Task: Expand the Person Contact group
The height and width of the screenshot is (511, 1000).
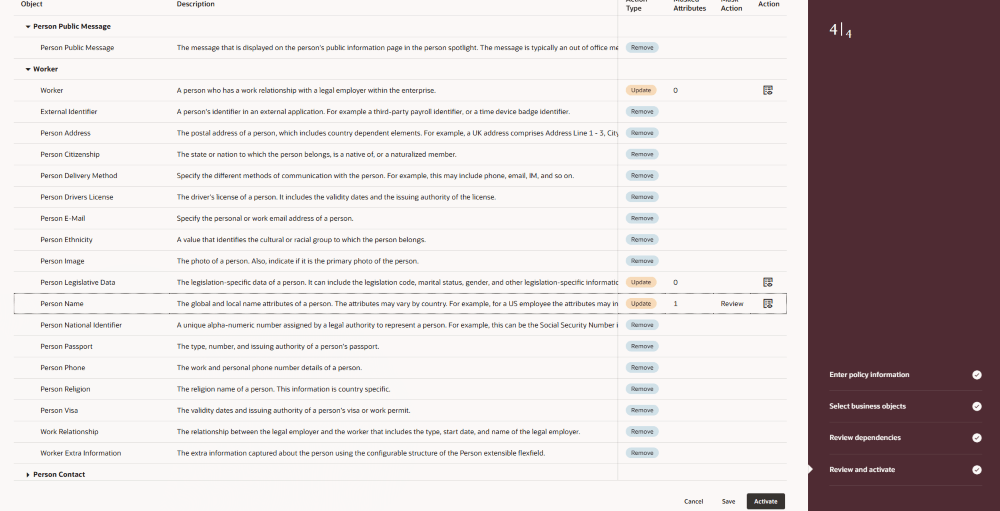Action: [x=28, y=475]
